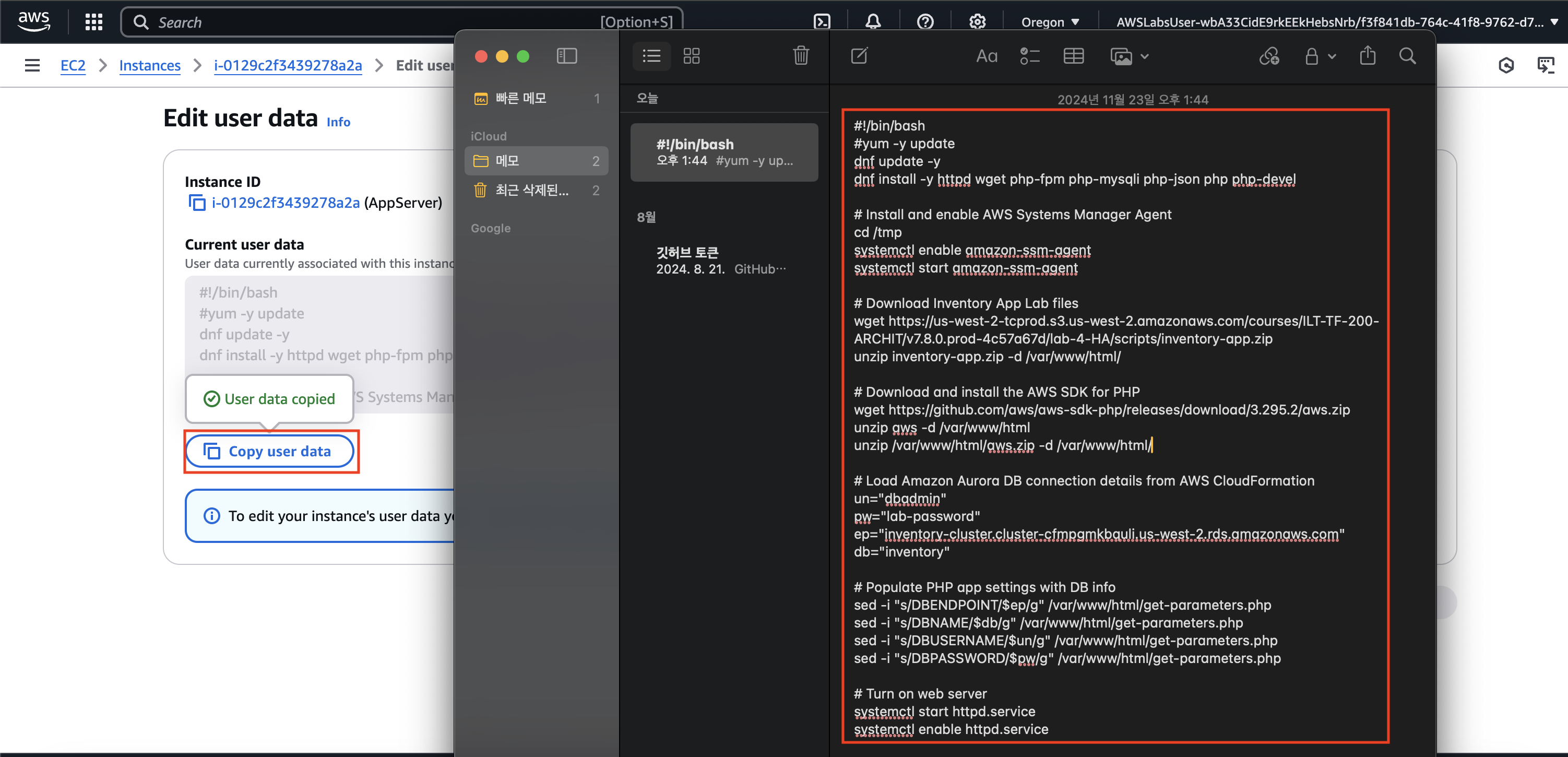Open the note lock dropdown
This screenshot has height=757, width=1568.
pyautogui.click(x=1319, y=56)
